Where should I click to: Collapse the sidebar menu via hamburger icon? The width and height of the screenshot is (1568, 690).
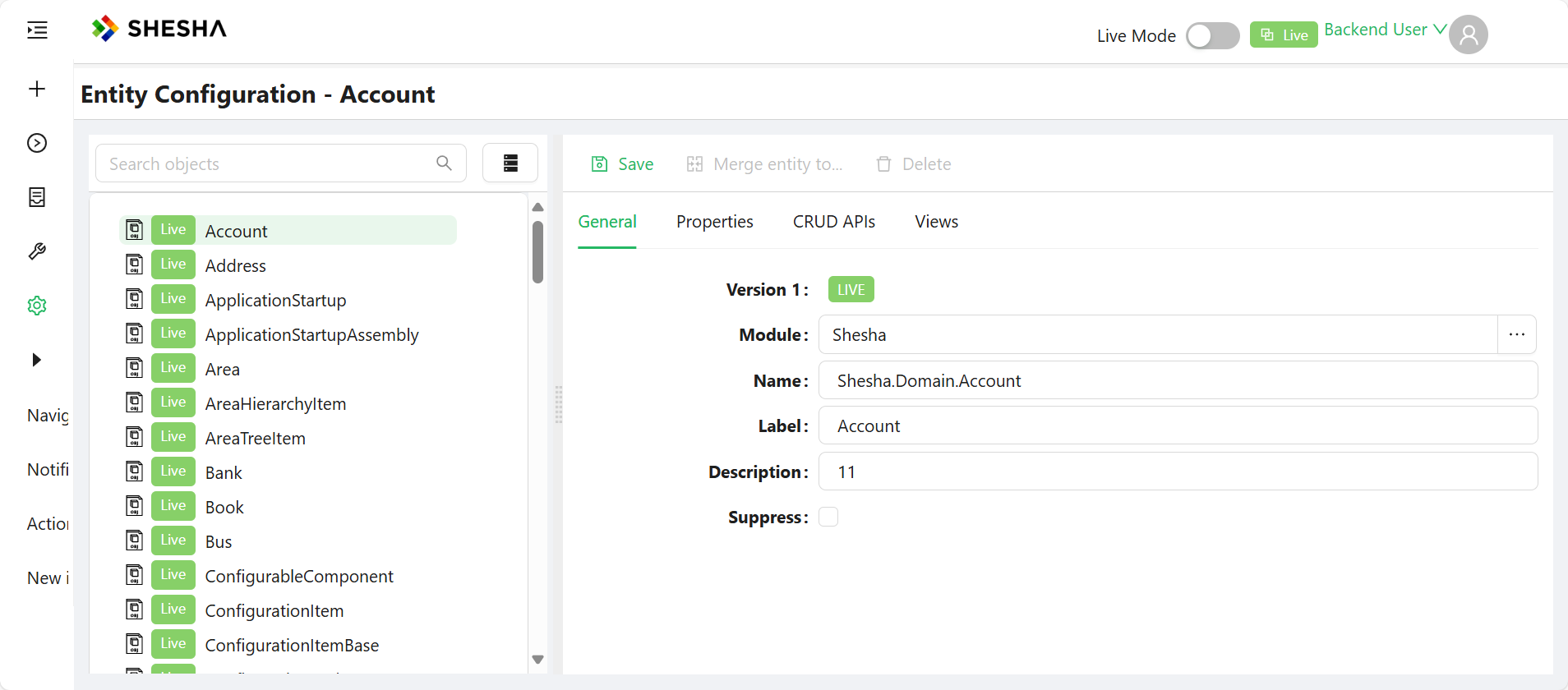37,30
